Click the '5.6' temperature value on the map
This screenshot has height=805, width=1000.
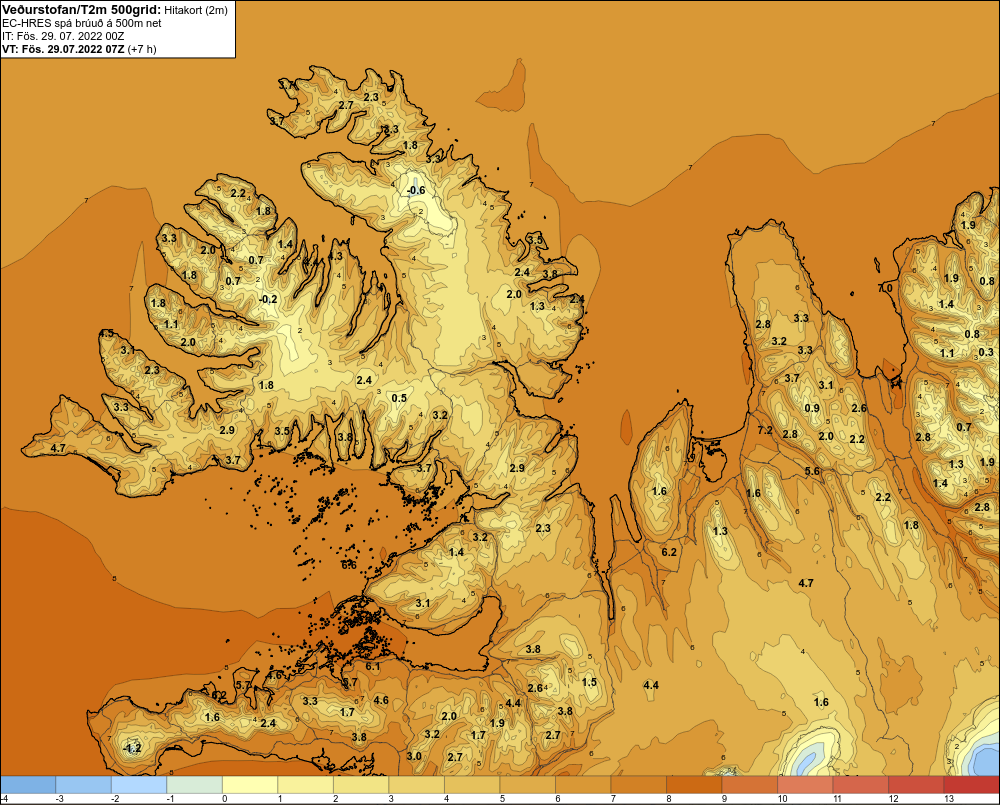[x=812, y=471]
